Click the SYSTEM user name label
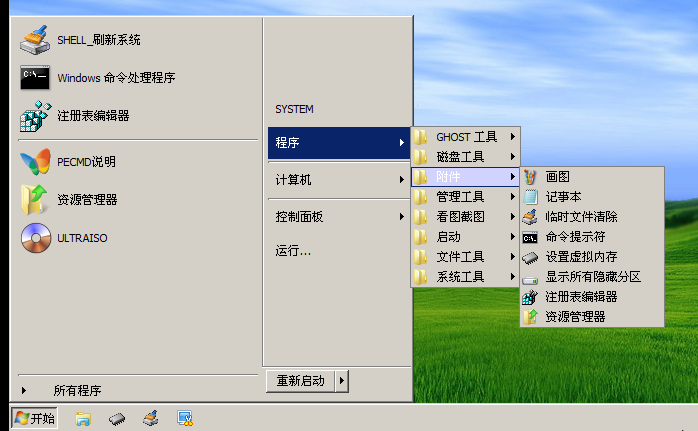The height and width of the screenshot is (431, 698). [x=294, y=109]
